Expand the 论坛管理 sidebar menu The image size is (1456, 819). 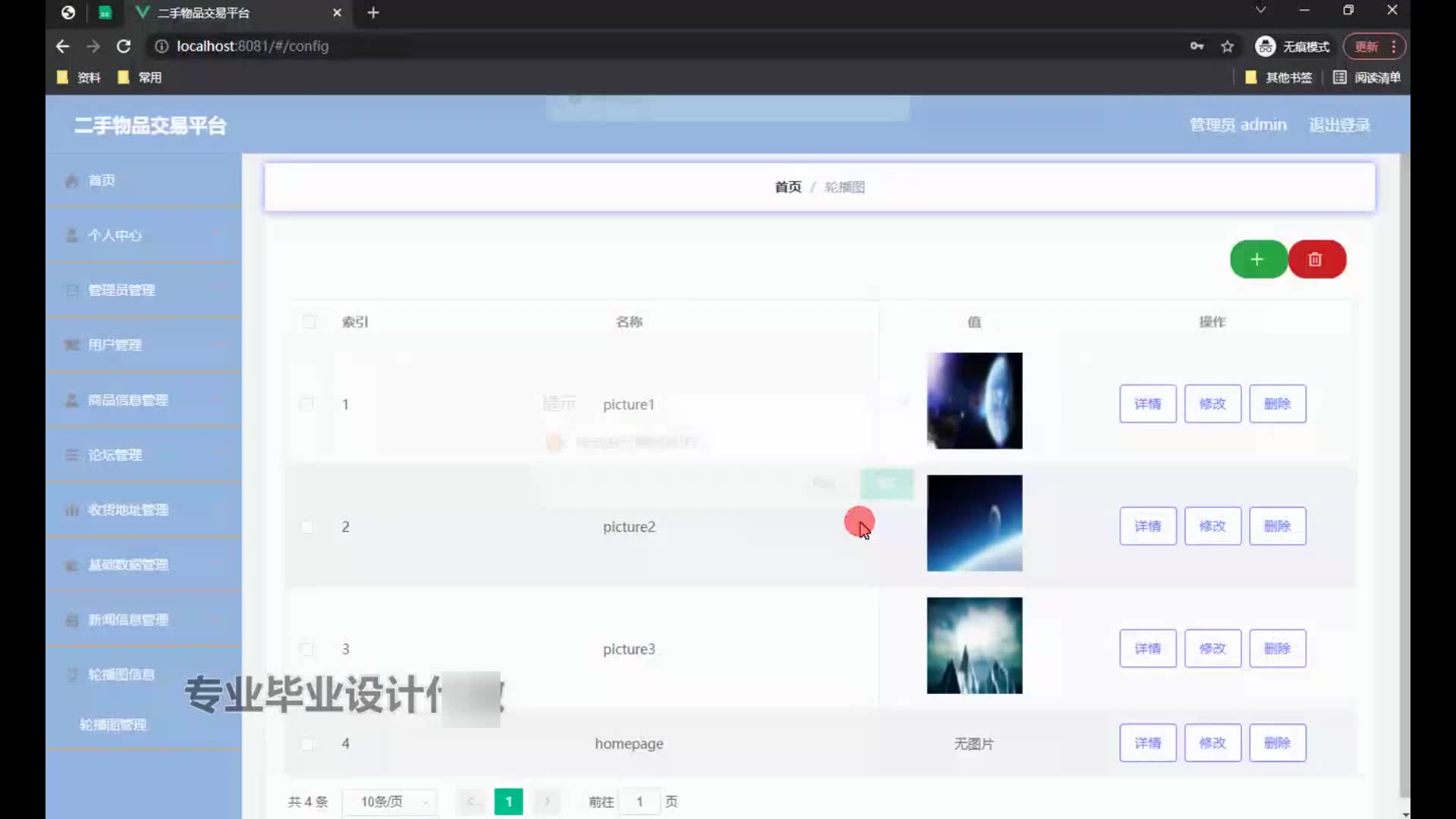(x=144, y=455)
